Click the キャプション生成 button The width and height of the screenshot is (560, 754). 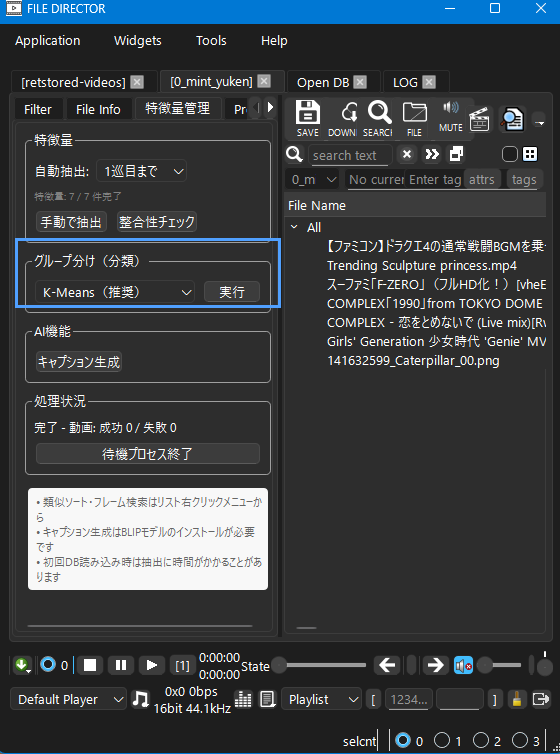pyautogui.click(x=79, y=361)
